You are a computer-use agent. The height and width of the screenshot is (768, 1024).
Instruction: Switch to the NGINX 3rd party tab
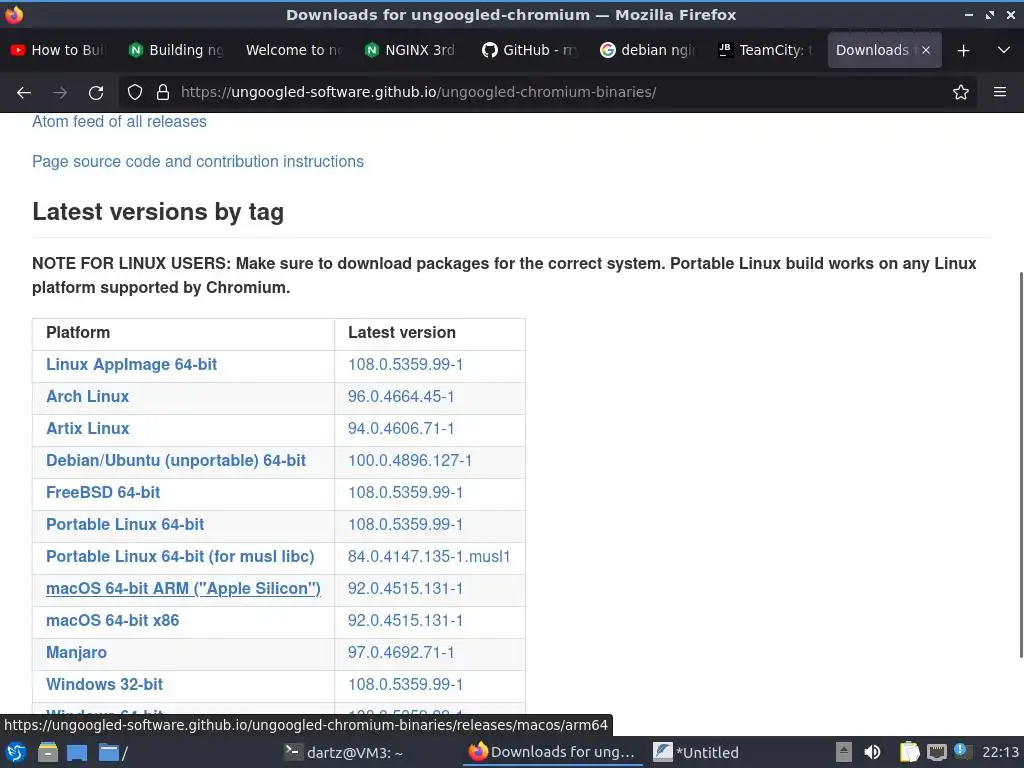point(411,50)
